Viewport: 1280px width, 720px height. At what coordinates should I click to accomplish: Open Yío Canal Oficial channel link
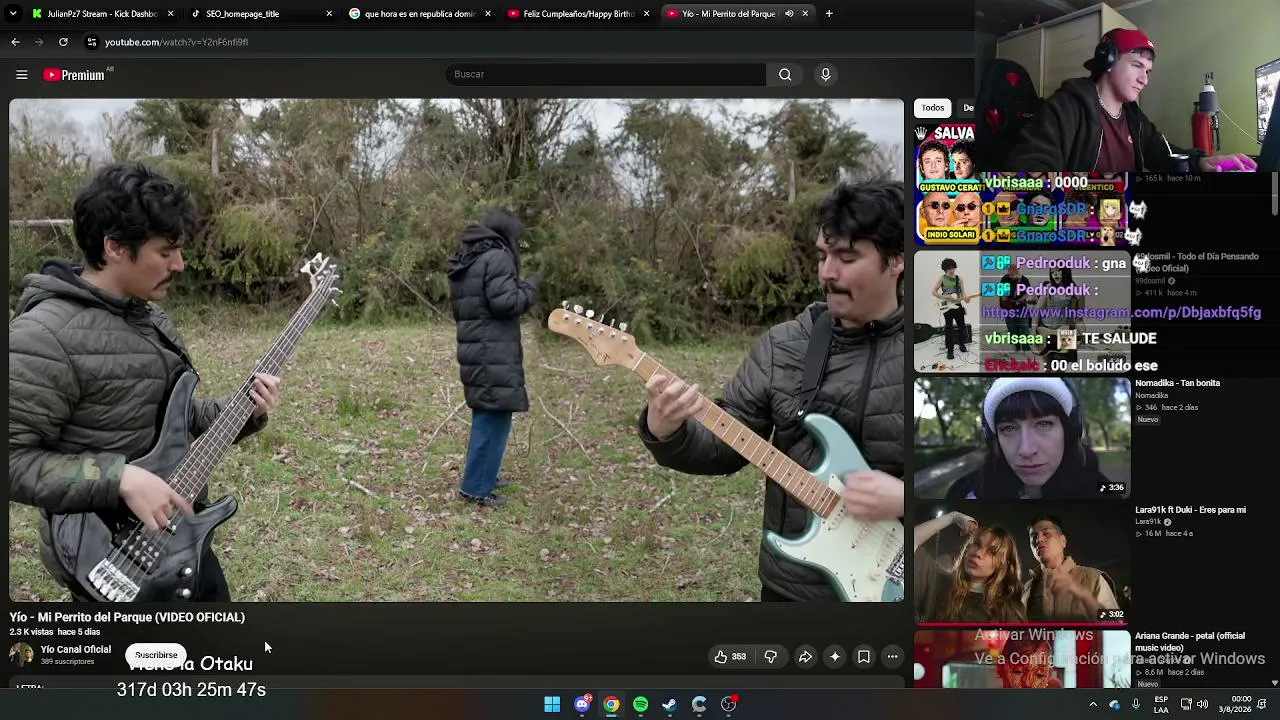tap(76, 650)
